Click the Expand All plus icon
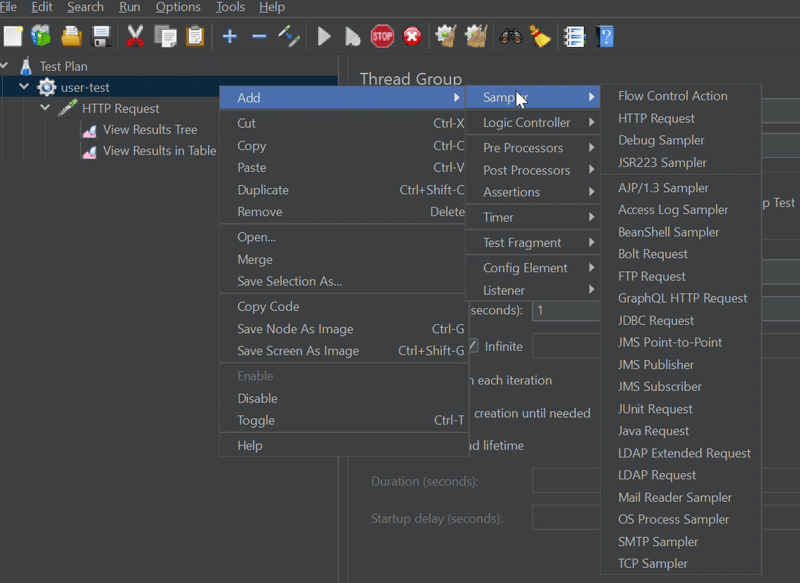 pyautogui.click(x=230, y=36)
